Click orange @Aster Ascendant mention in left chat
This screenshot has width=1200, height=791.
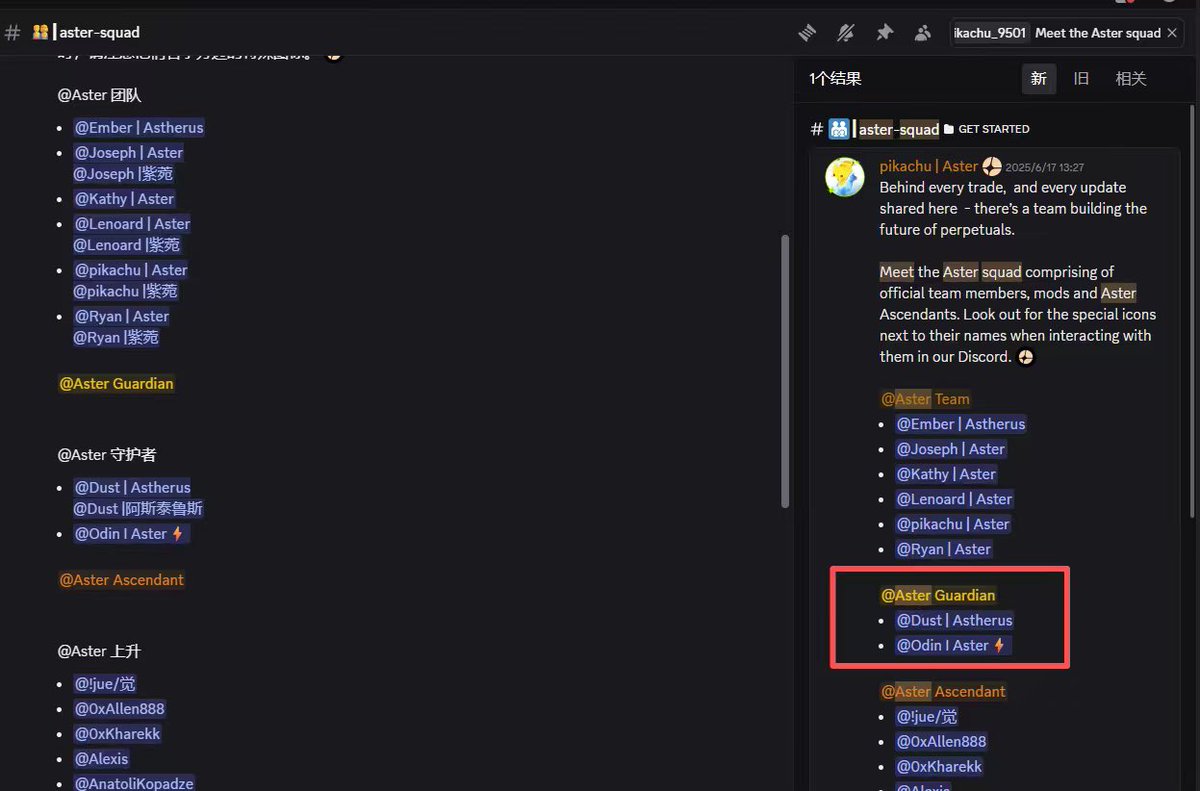[x=121, y=579]
